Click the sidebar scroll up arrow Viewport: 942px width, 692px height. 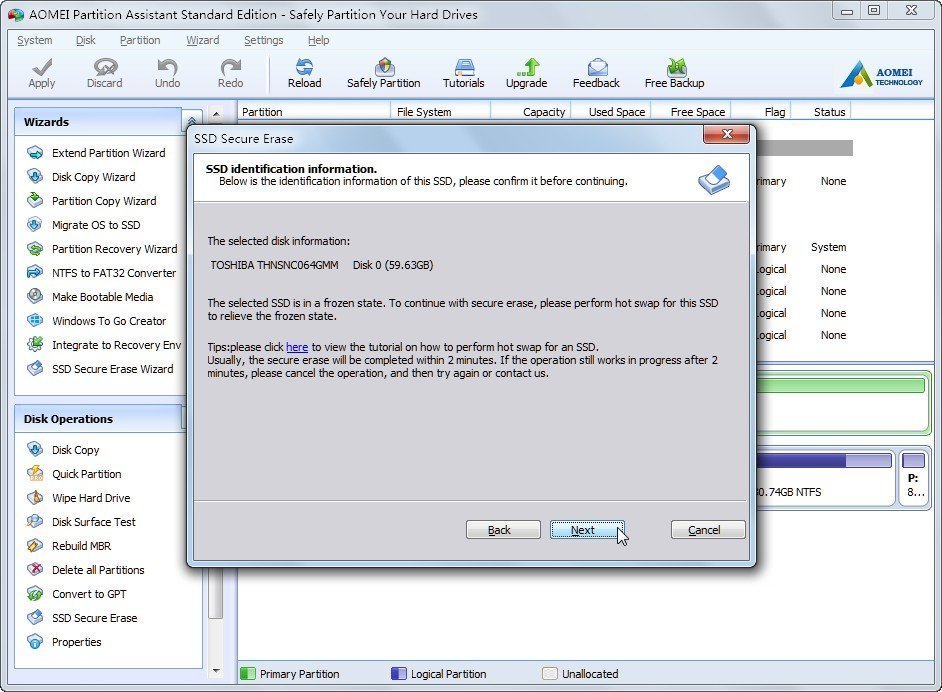coord(216,113)
